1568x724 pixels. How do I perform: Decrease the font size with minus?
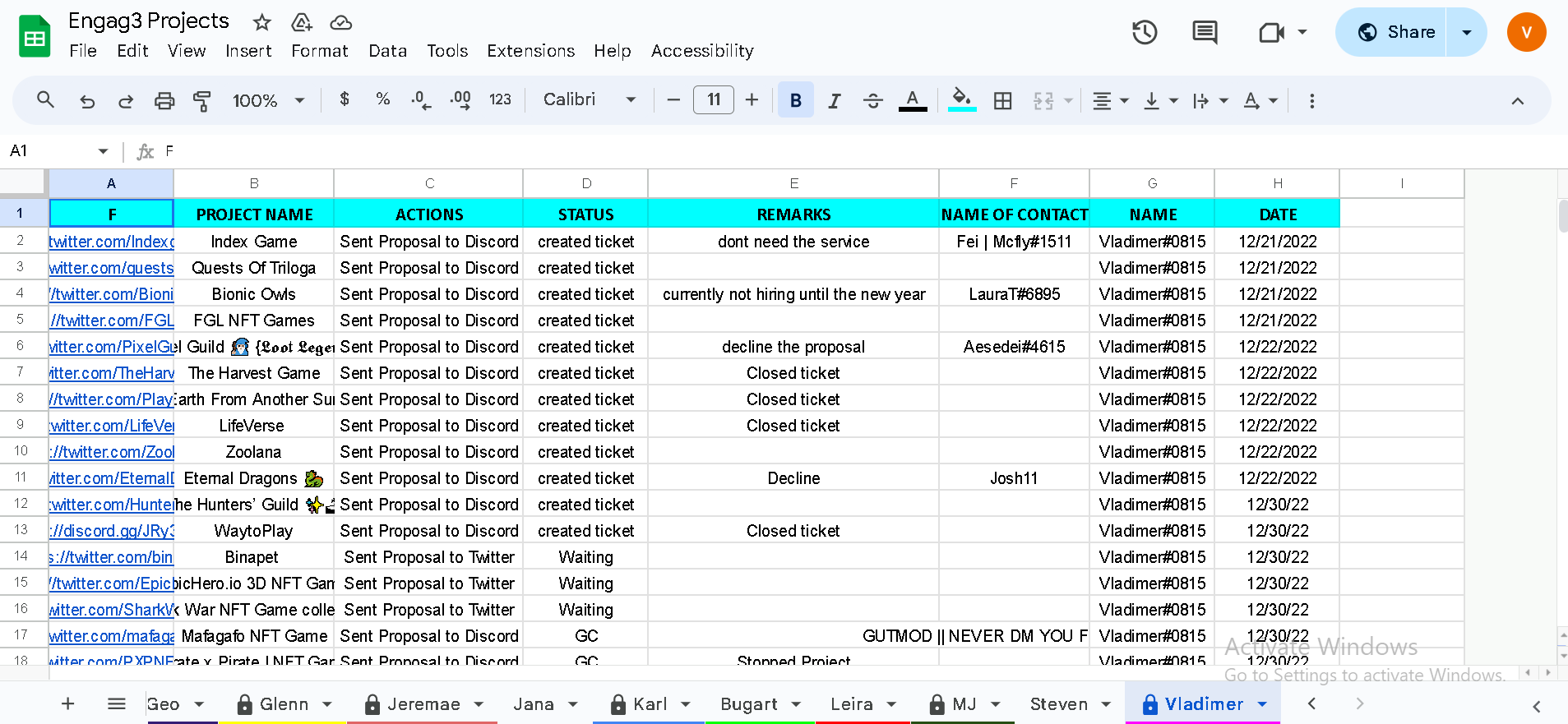click(x=673, y=100)
